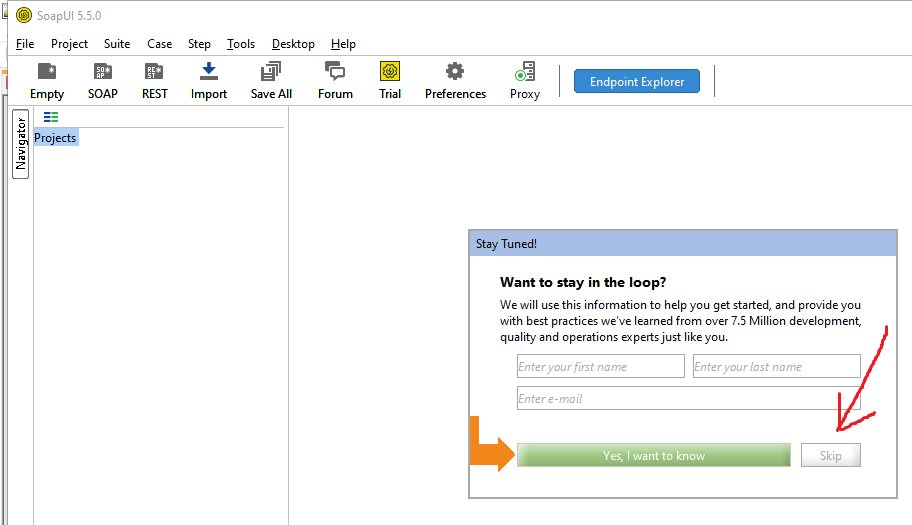Screen dimensions: 912x525
Task: Open the Project menu
Action: 69,44
